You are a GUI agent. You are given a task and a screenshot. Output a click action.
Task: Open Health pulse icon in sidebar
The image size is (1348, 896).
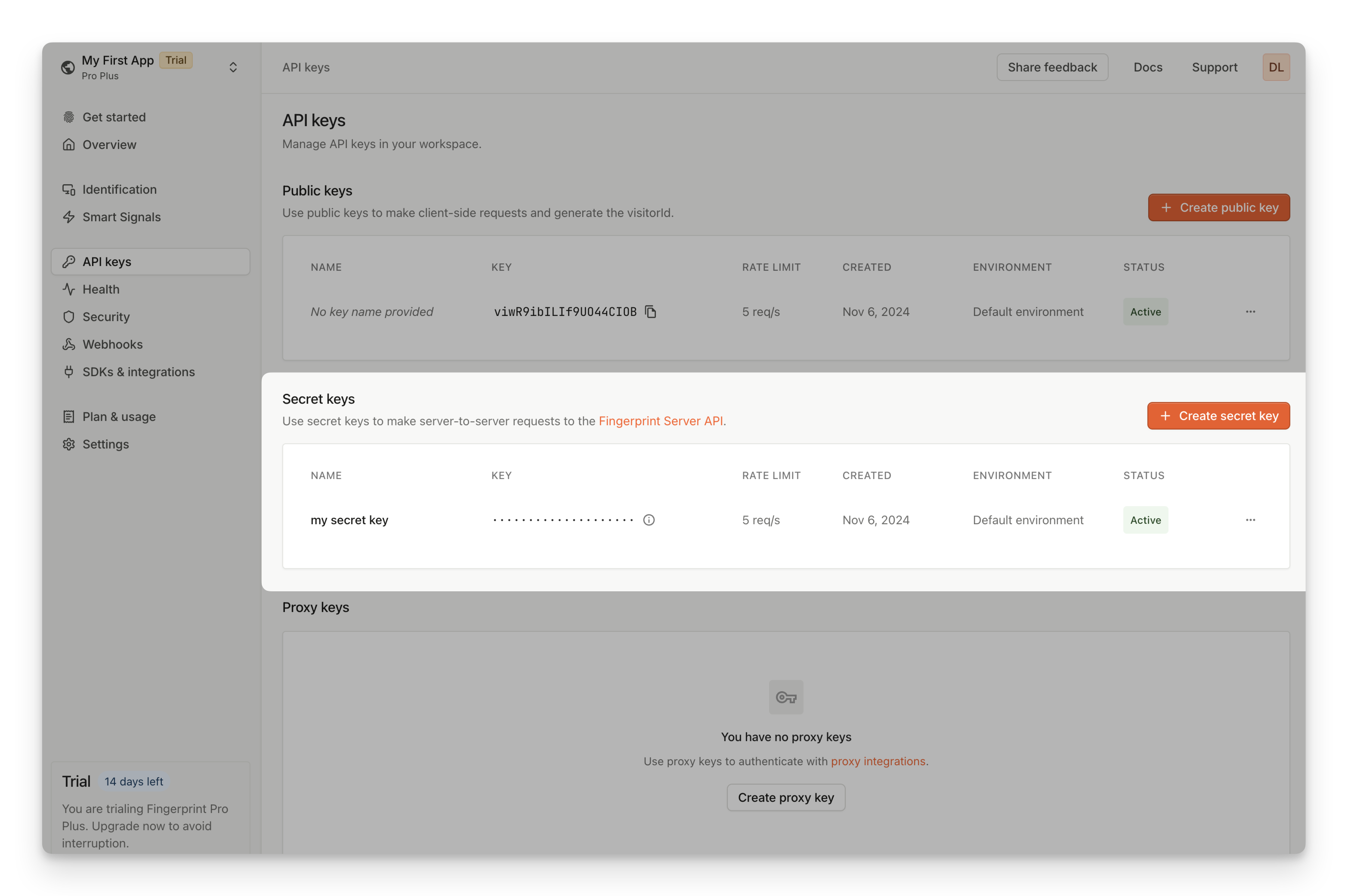[x=68, y=289]
